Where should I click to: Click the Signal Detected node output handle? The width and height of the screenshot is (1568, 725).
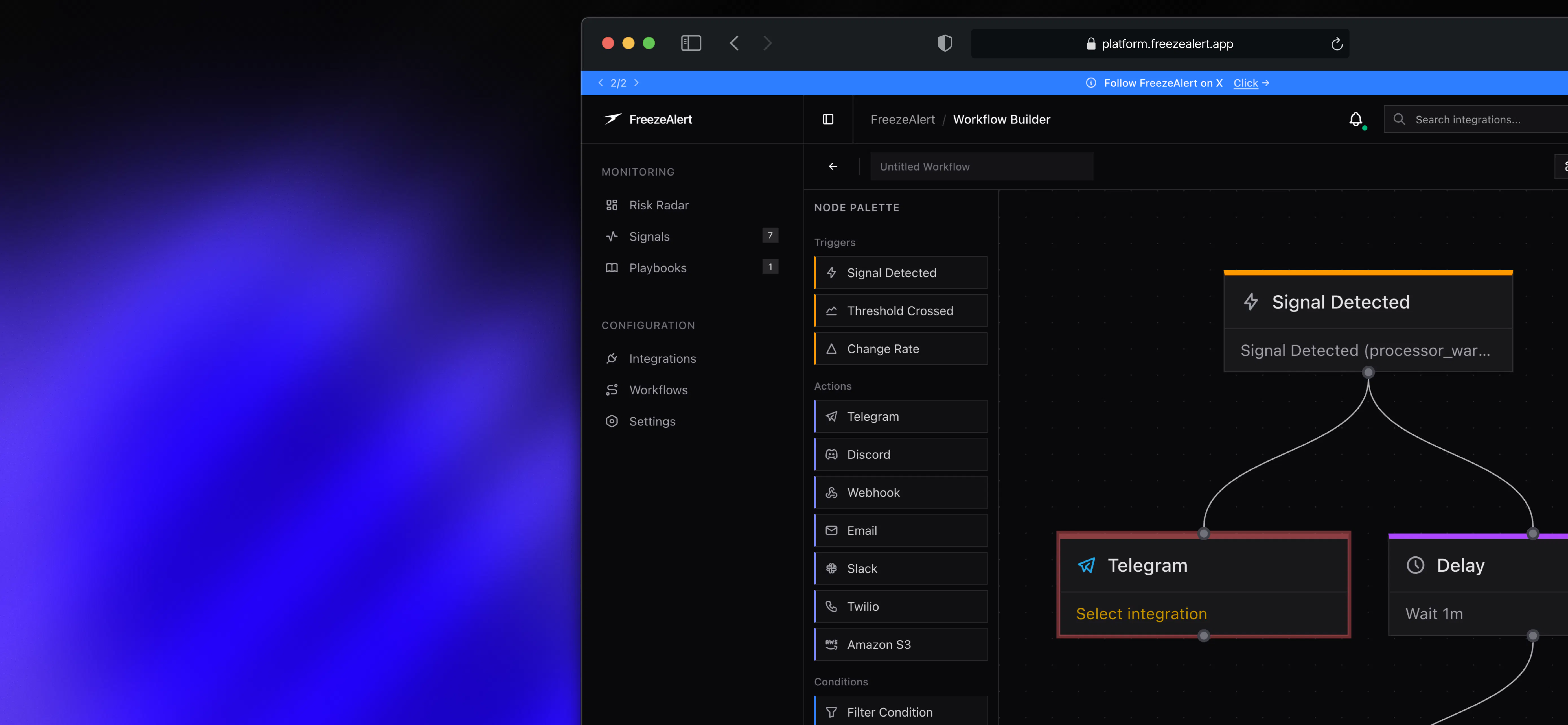click(1368, 372)
